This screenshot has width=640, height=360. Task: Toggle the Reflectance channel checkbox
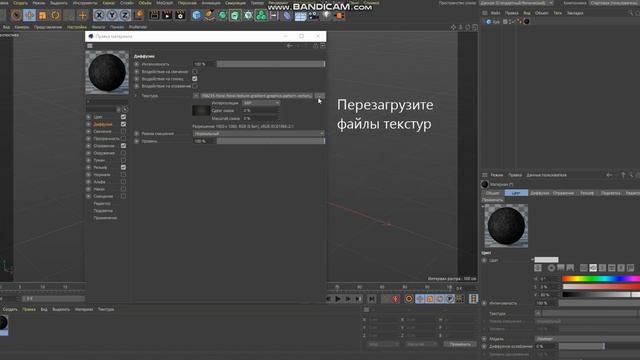(123, 146)
